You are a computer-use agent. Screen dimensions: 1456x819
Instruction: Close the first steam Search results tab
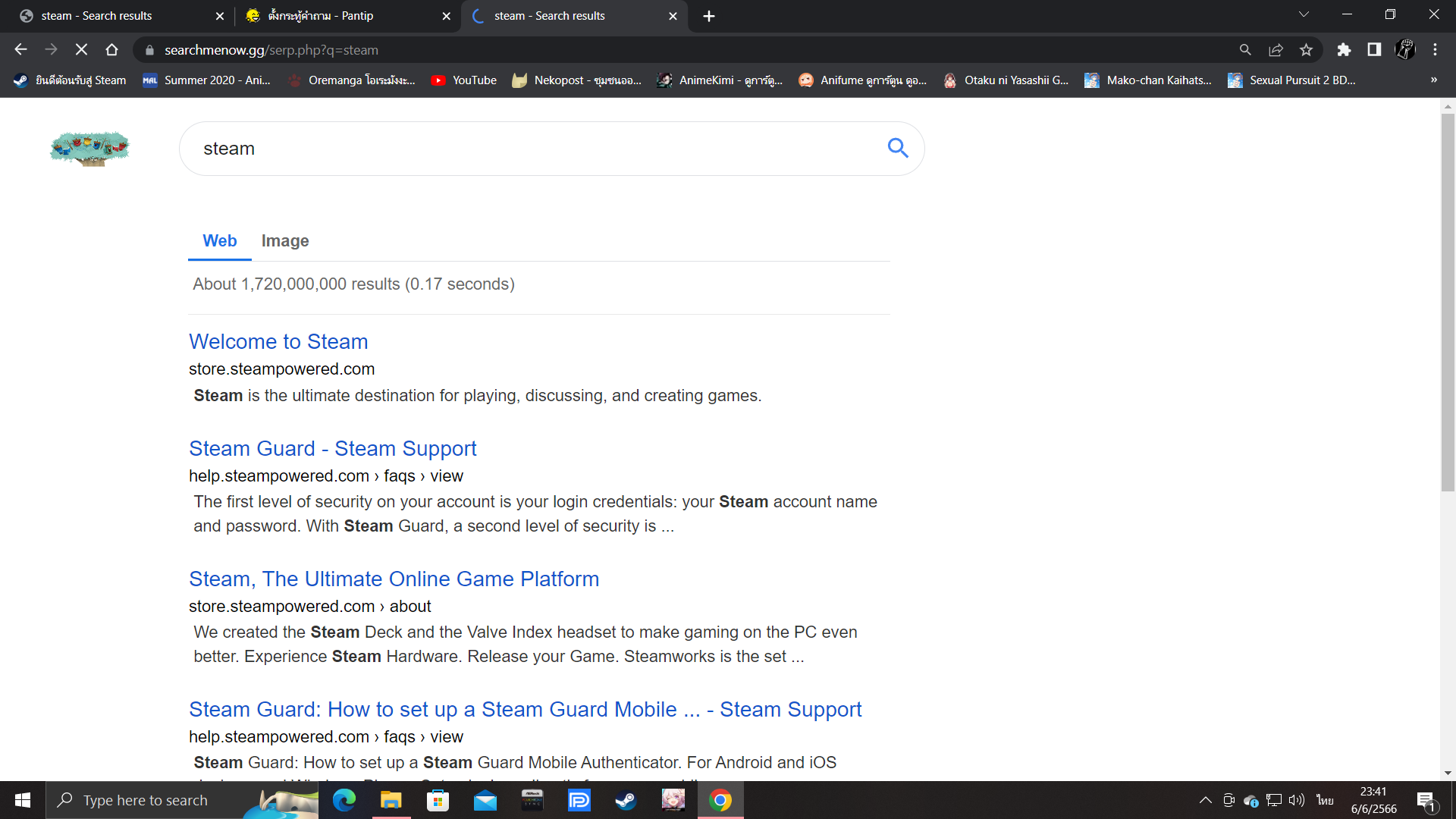pos(220,16)
